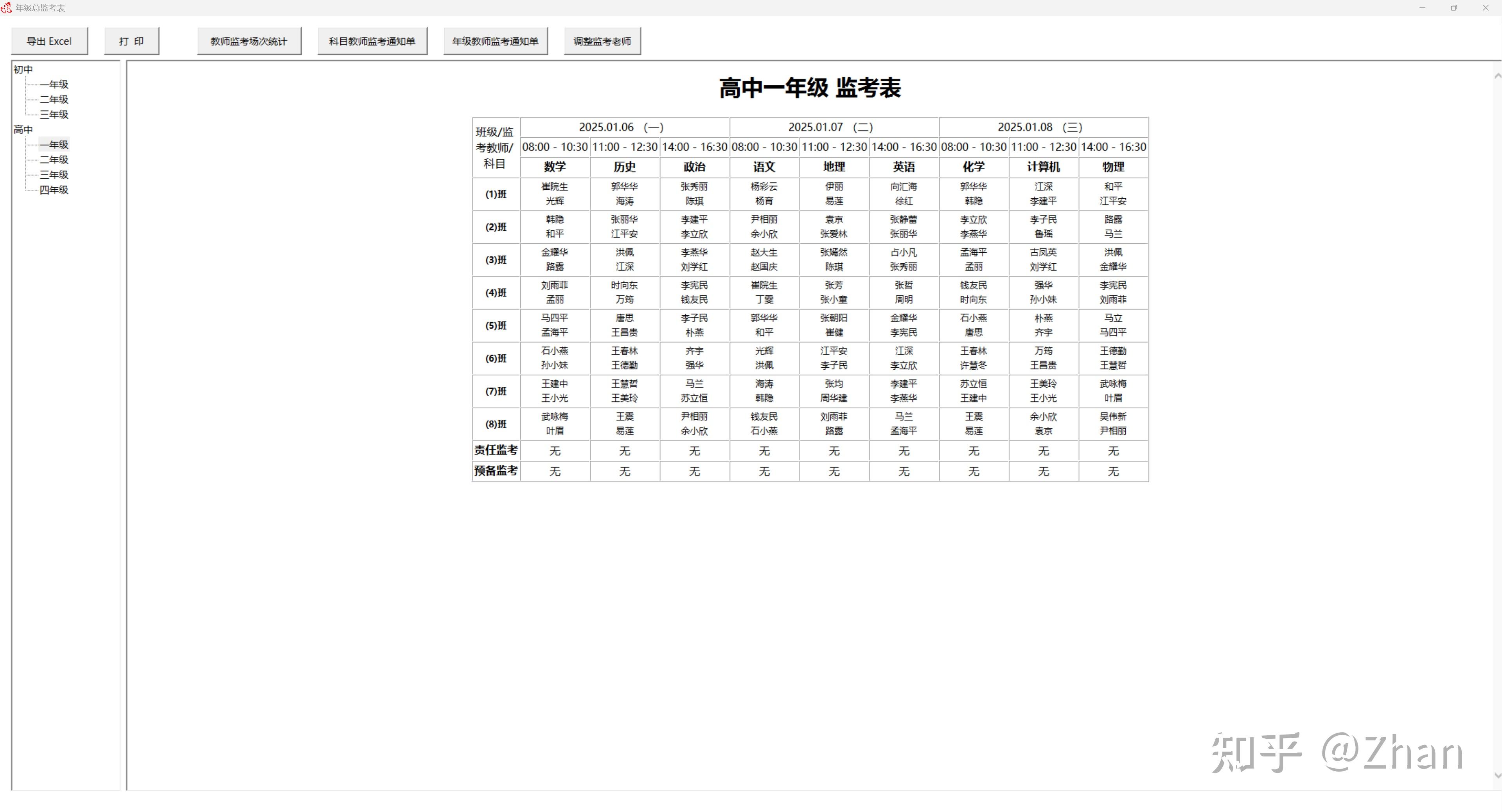Image resolution: width=1502 pixels, height=812 pixels.
Task: Select 高中 四年级 tree item
Action: [x=54, y=190]
